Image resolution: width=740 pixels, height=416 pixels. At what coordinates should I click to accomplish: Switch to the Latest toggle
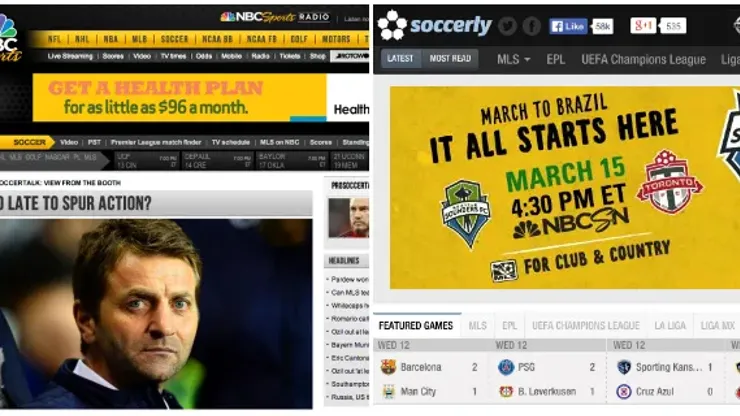point(400,59)
